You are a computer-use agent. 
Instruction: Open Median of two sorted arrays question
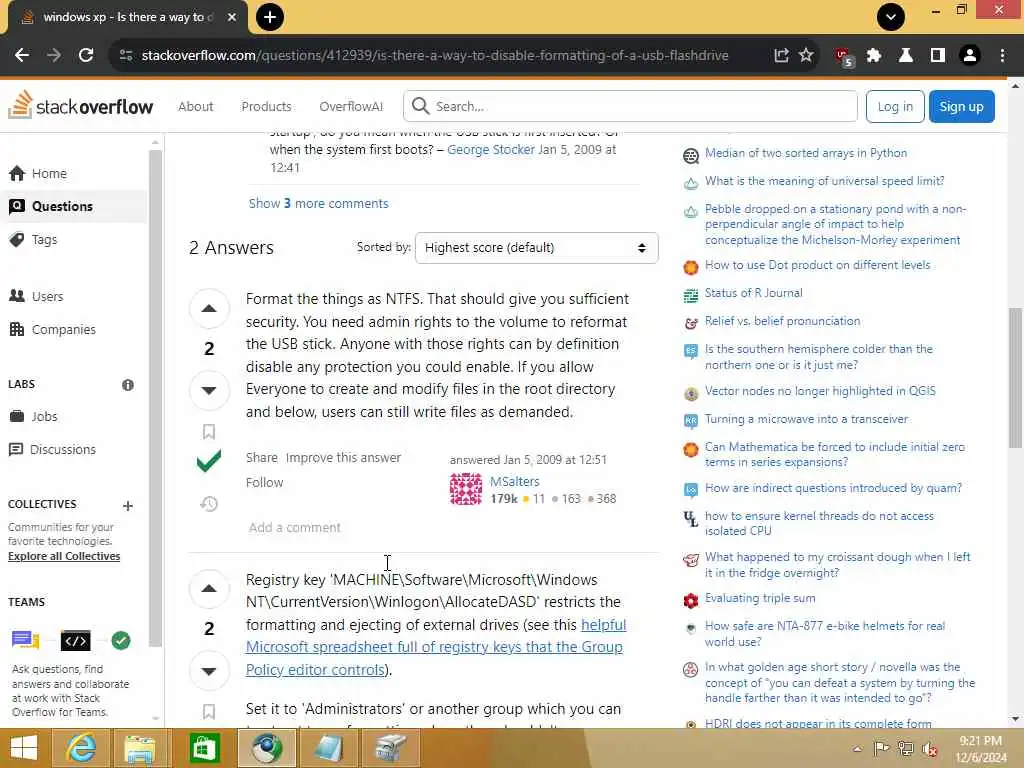tap(806, 153)
